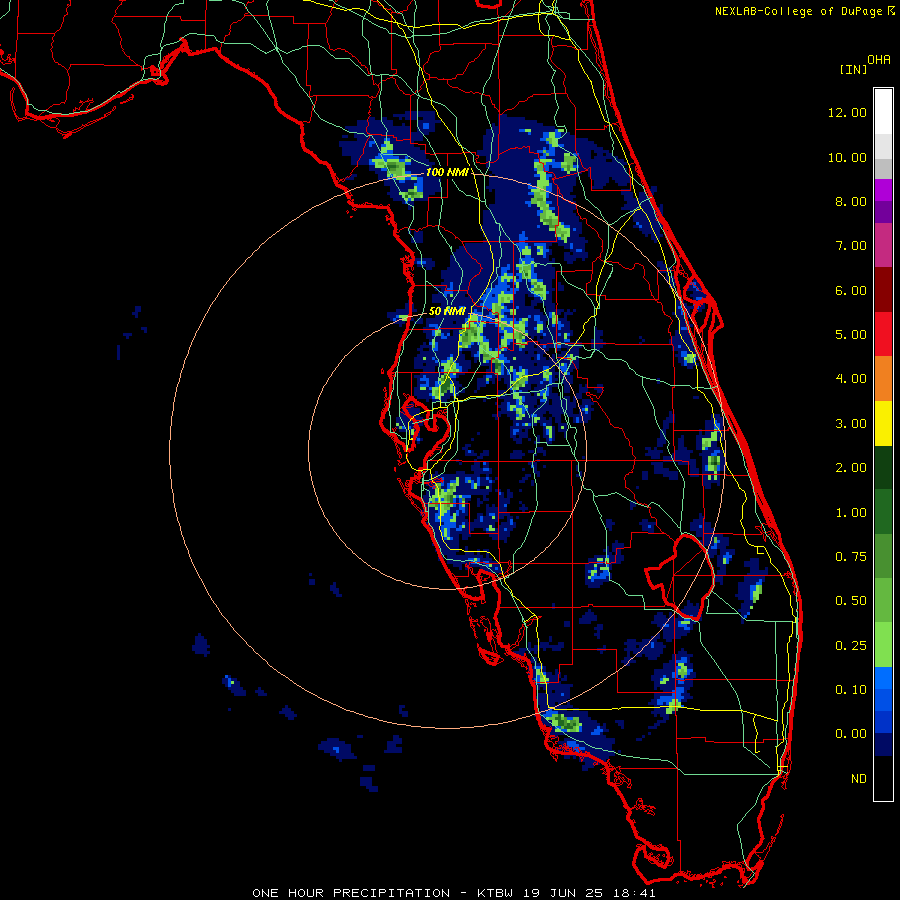Click the 1.00 legend value
Image resolution: width=900 pixels, height=900 pixels.
click(x=851, y=513)
